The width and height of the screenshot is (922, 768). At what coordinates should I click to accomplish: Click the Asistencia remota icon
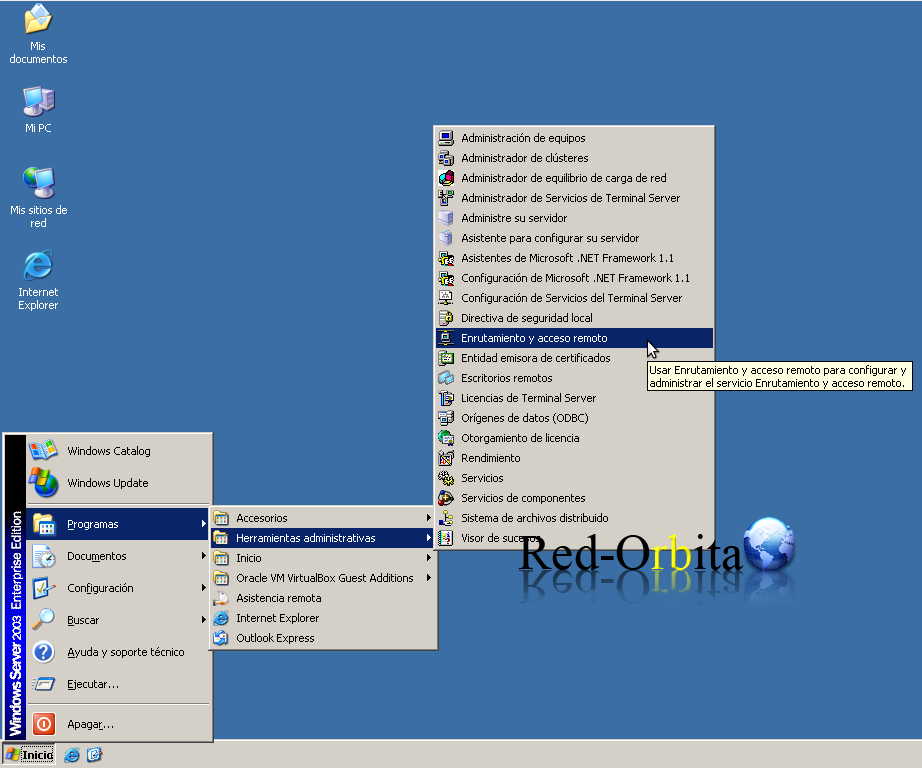pos(221,598)
